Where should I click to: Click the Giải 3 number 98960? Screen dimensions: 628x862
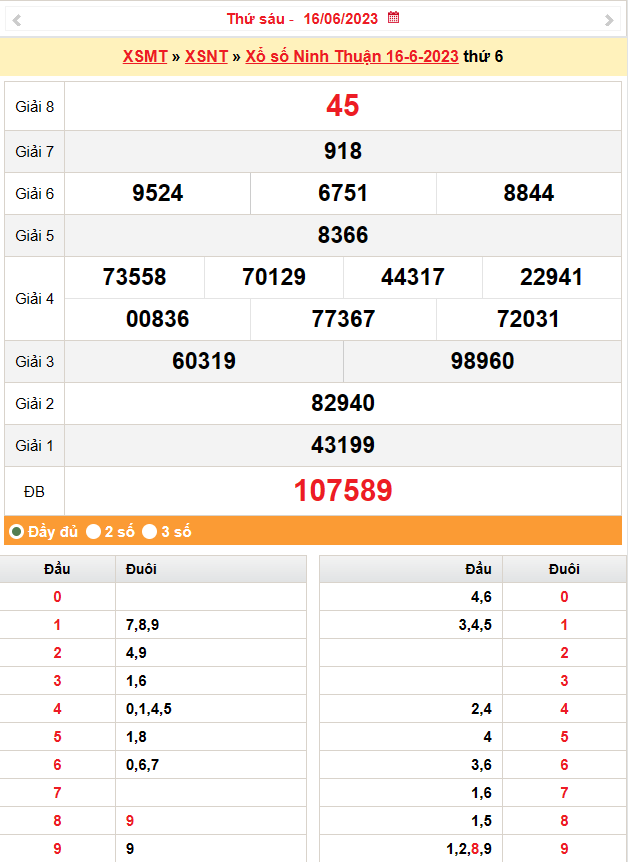tap(482, 362)
